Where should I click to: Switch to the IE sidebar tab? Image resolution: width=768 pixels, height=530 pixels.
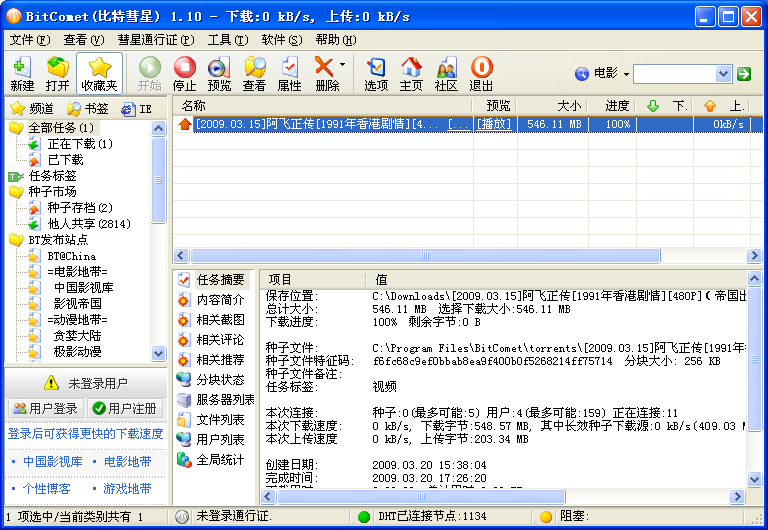coord(137,109)
